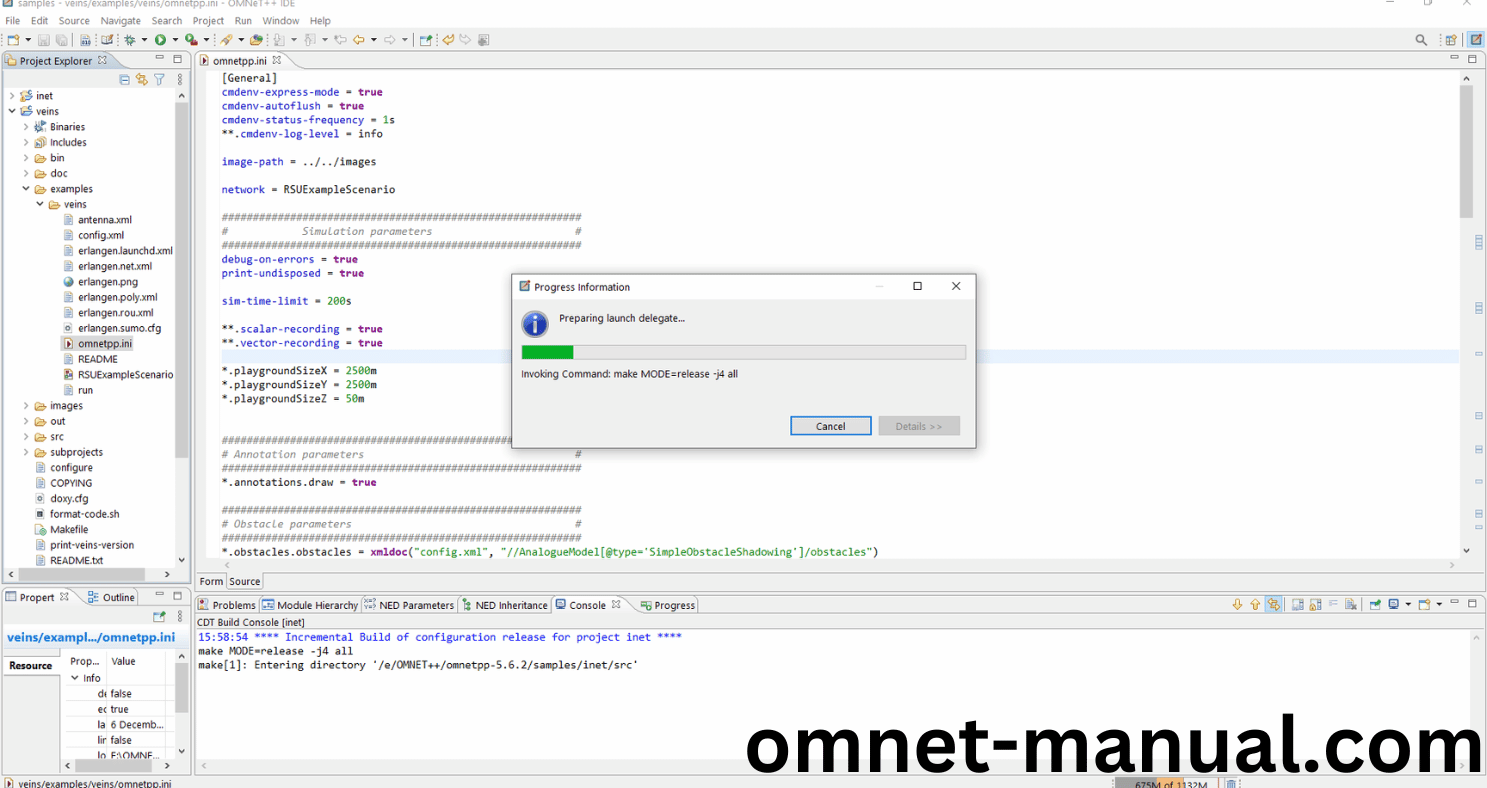The height and width of the screenshot is (788, 1487).
Task: Select the Debug tool in the toolbar
Action: tap(130, 39)
